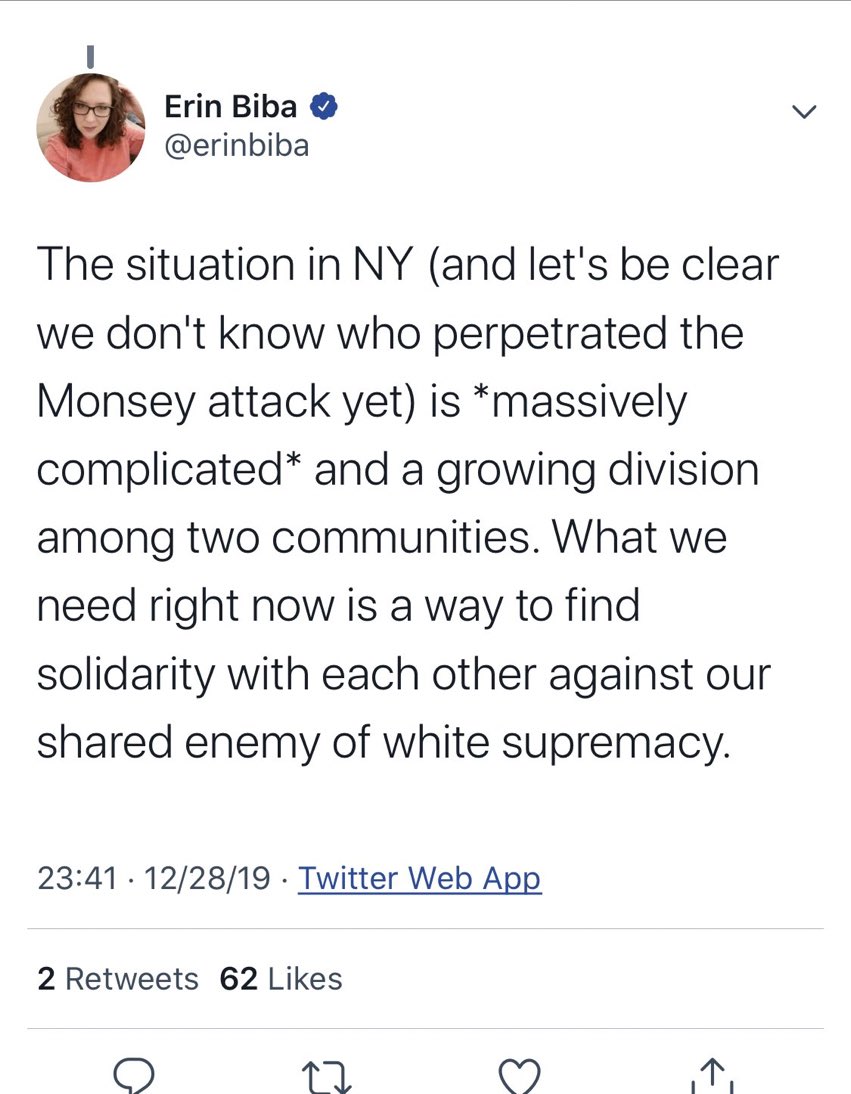Screen dimensions: 851x1094
Task: Reply to Erin Biba's tweet
Action: (132, 1076)
